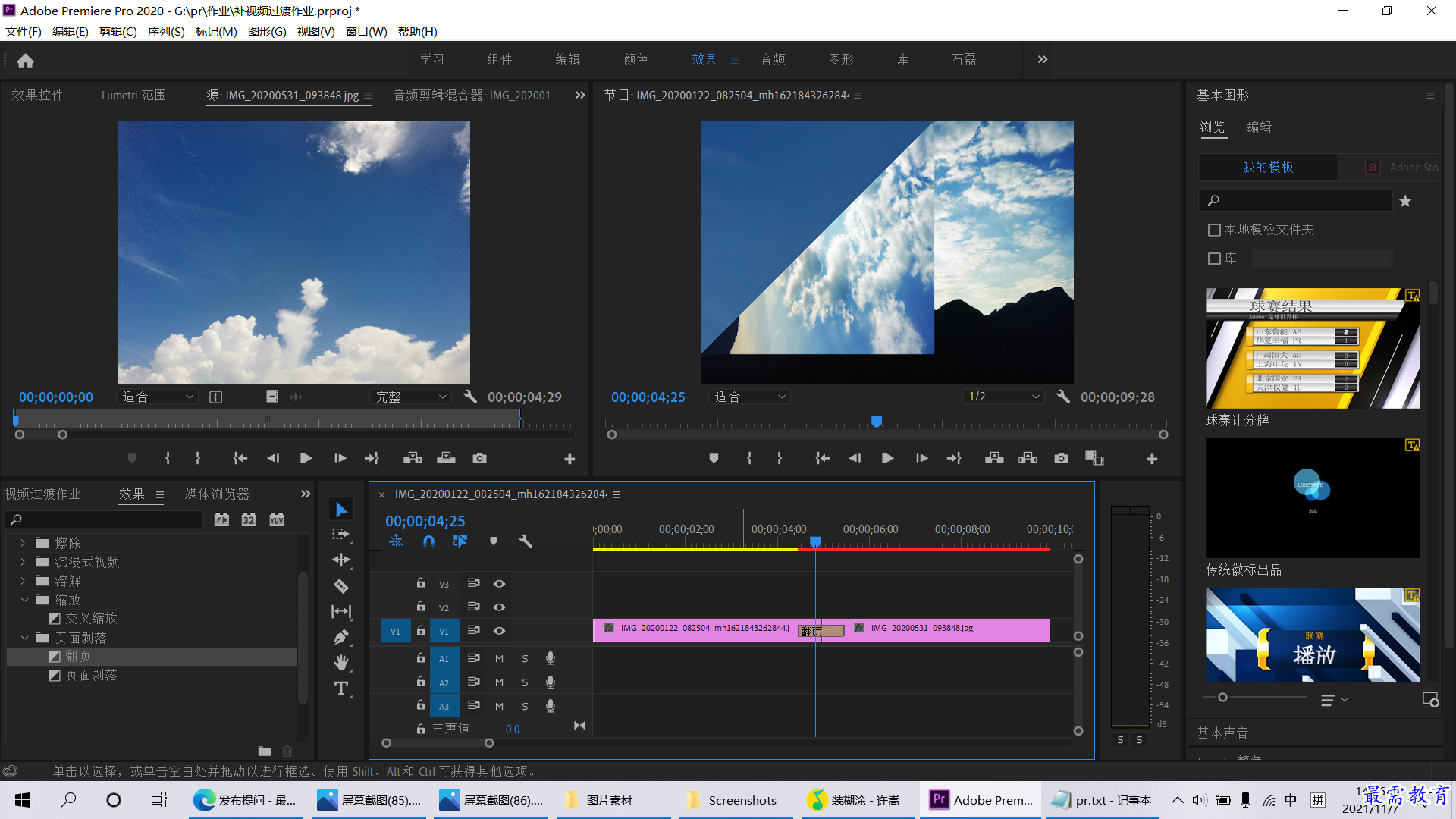This screenshot has height=819, width=1456.
Task: Select the 交叉缩放 transition effect
Action: pyautogui.click(x=91, y=618)
